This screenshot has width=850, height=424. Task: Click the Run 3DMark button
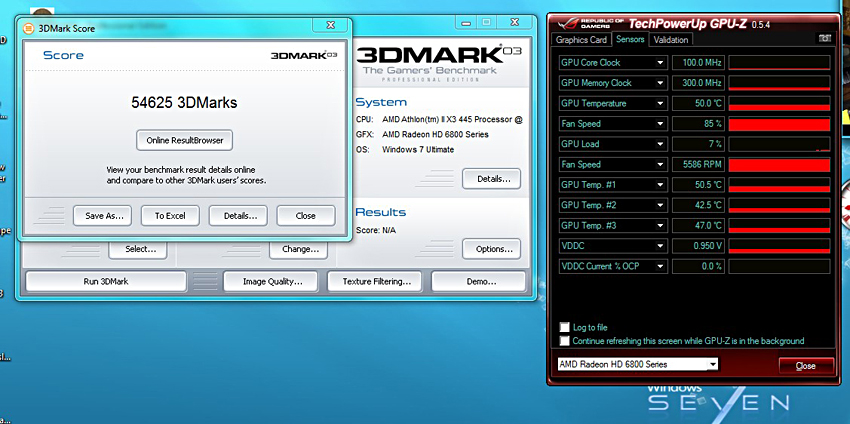coord(106,281)
